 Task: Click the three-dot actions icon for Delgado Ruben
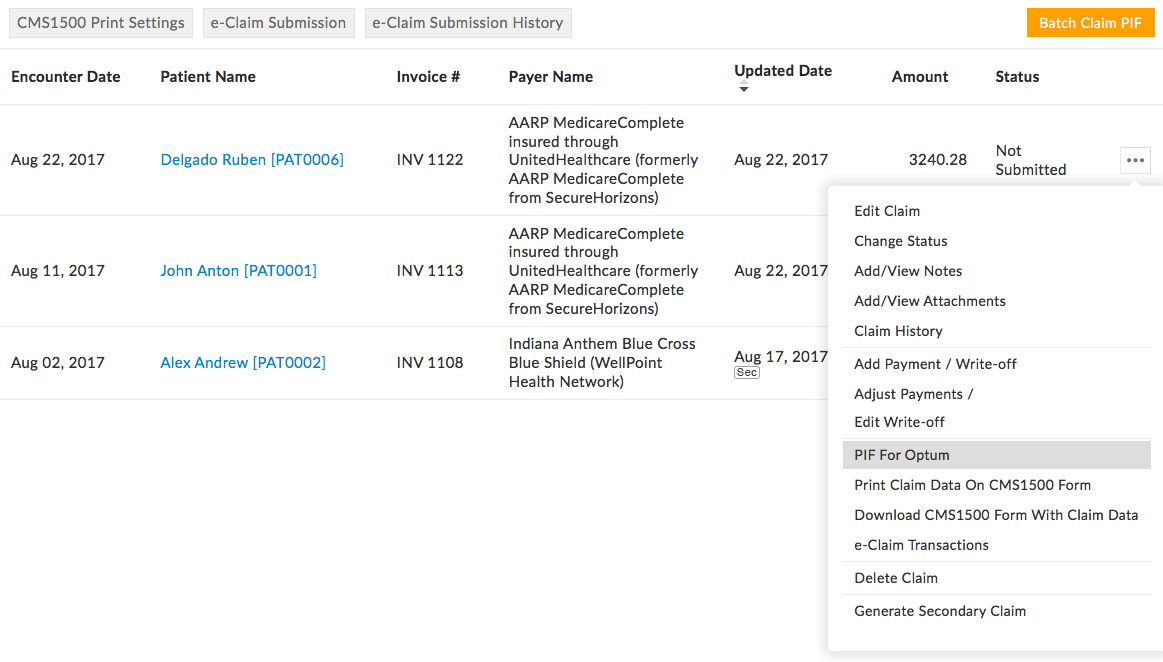point(1135,160)
